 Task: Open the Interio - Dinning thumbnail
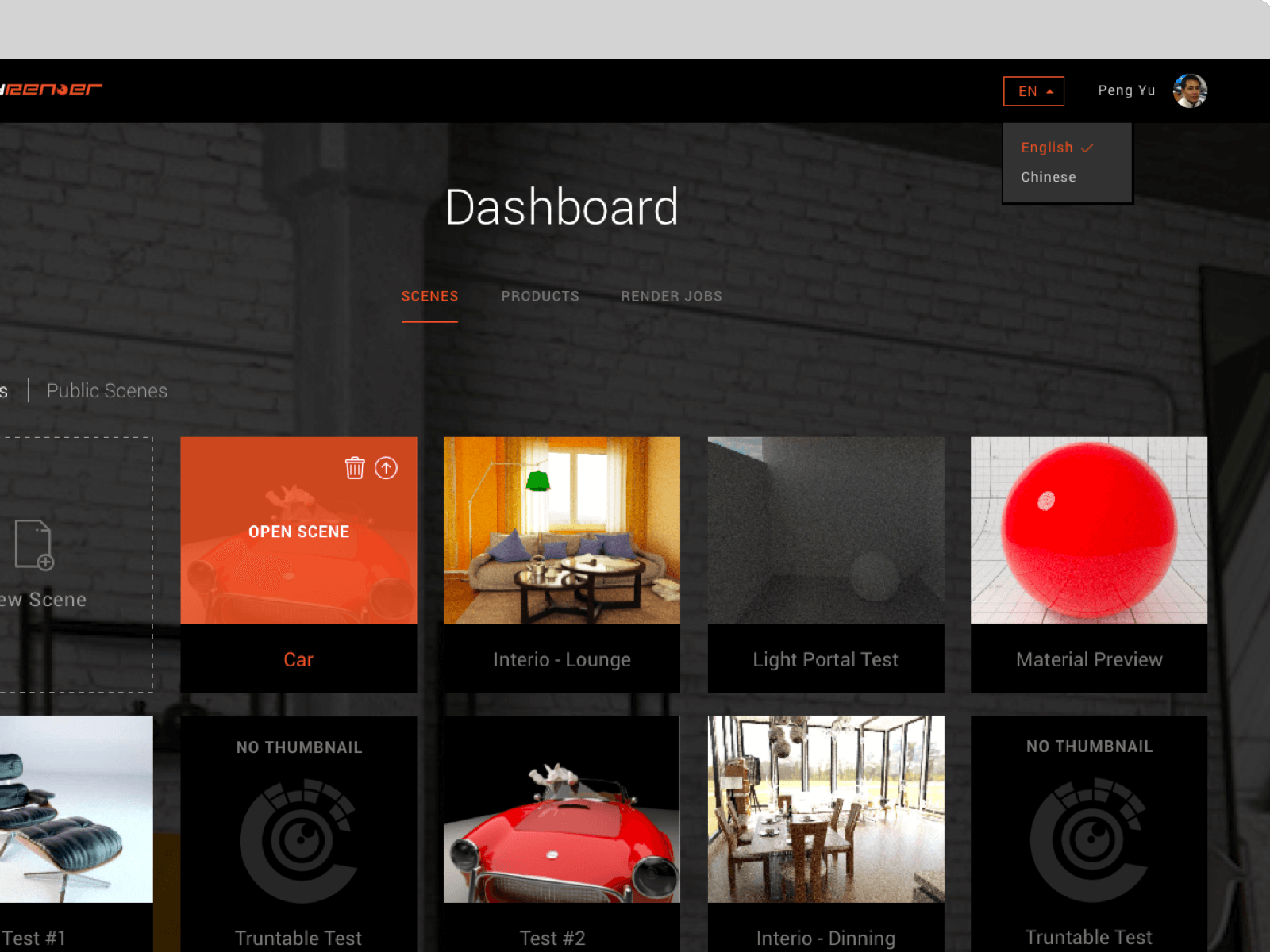pos(826,809)
